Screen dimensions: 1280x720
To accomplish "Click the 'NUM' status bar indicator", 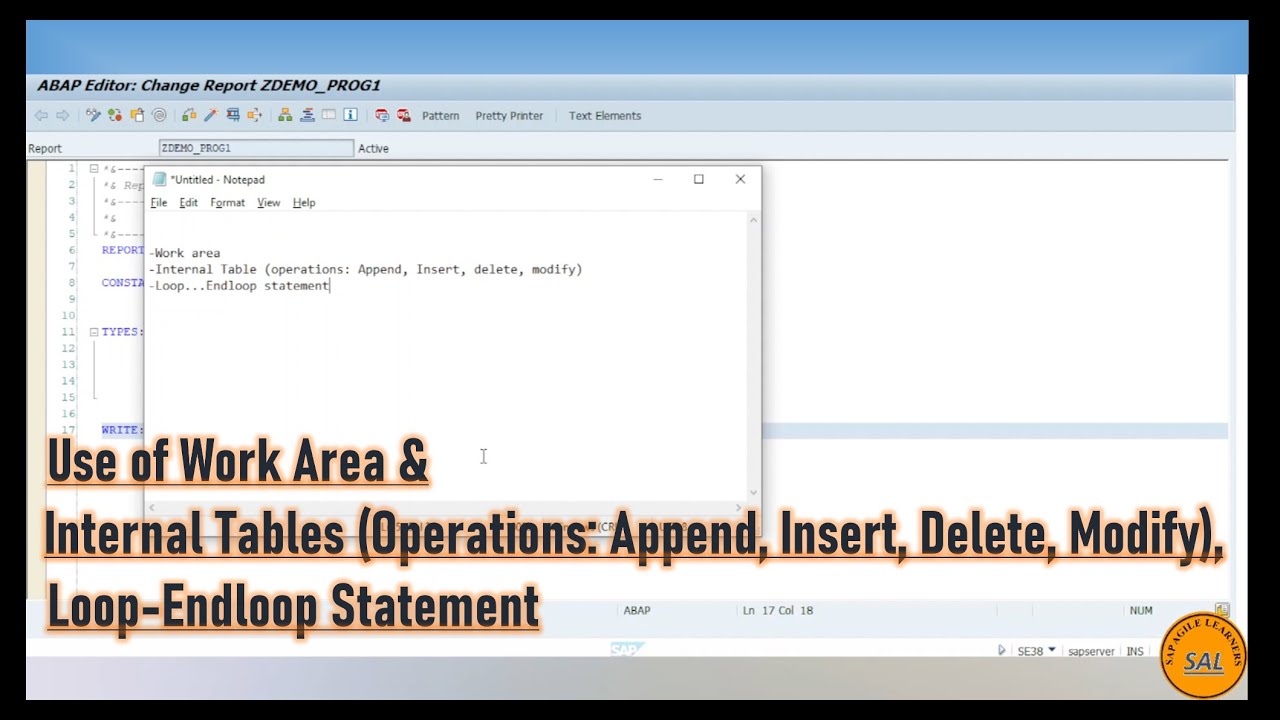I will click(x=1141, y=610).
